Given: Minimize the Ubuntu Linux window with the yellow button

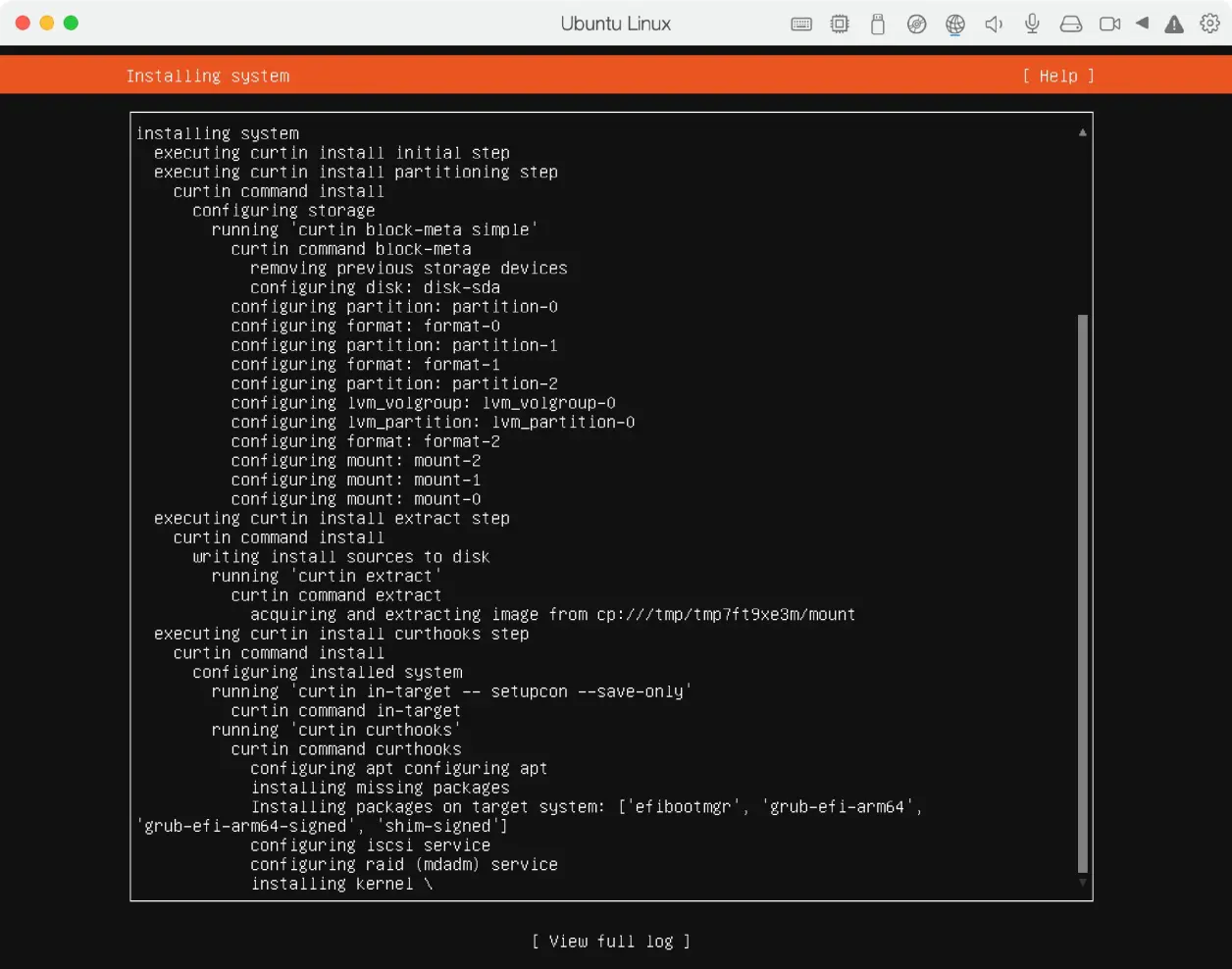Looking at the screenshot, I should pos(47,23).
